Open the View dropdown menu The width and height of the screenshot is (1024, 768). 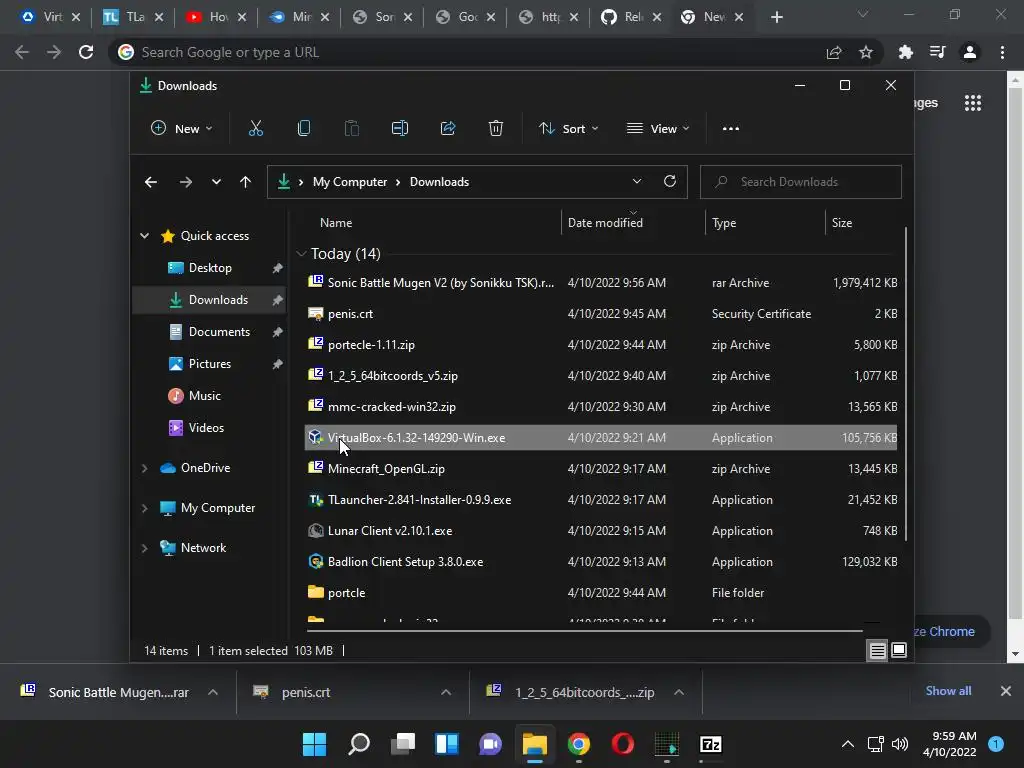tap(658, 129)
